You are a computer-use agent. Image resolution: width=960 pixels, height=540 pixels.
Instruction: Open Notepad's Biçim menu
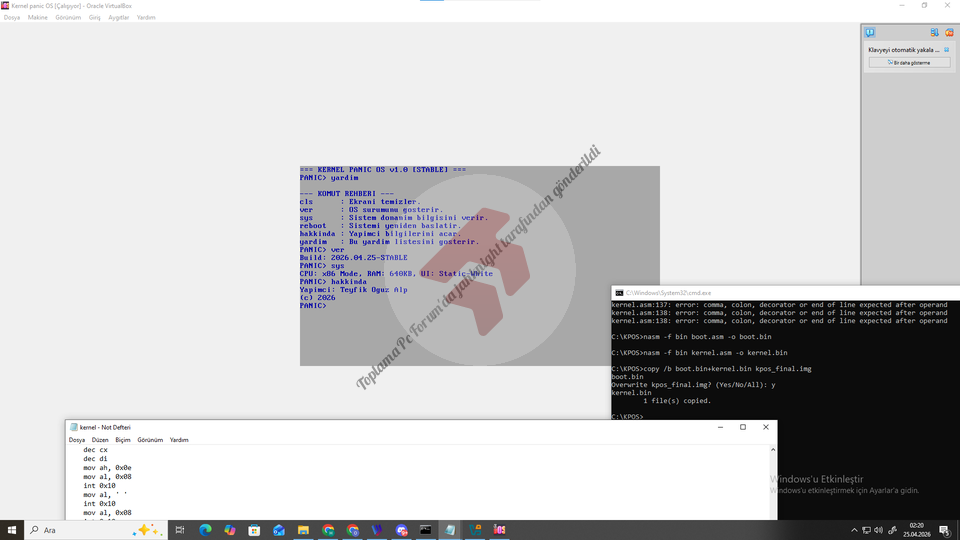click(x=123, y=440)
